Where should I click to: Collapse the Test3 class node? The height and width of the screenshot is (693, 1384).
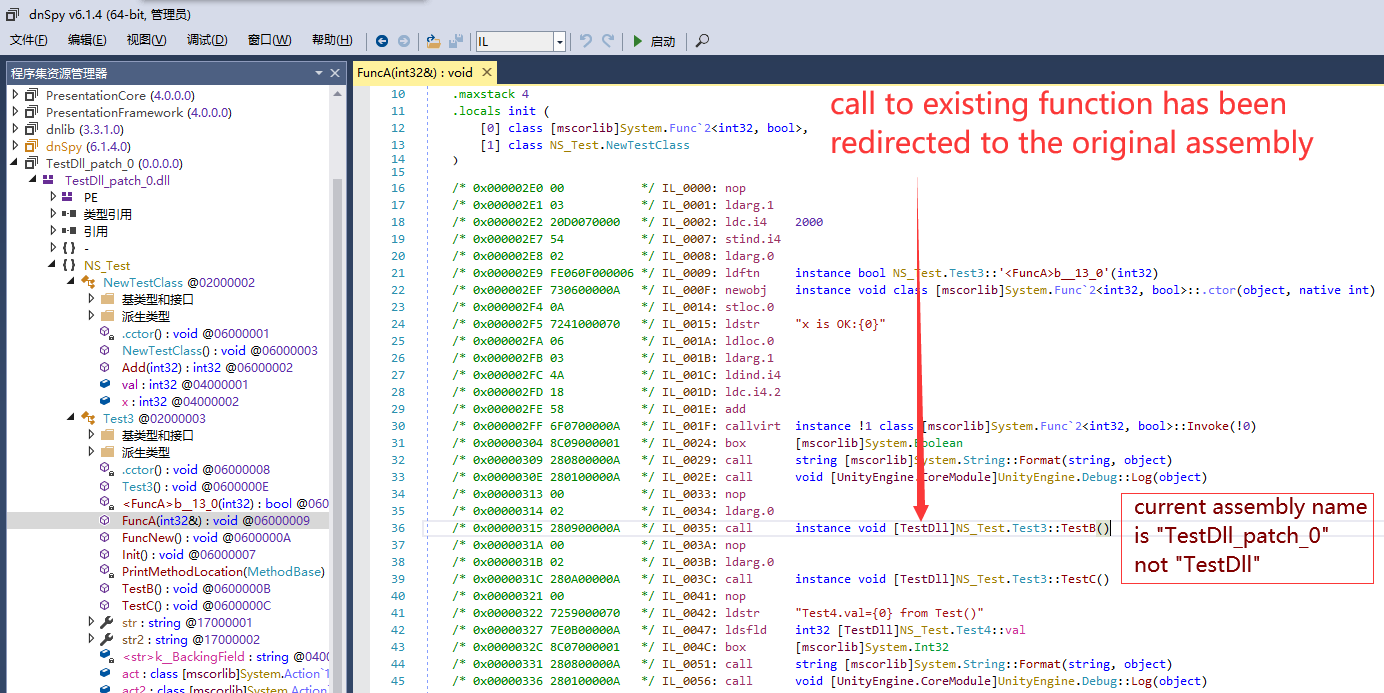[72, 418]
